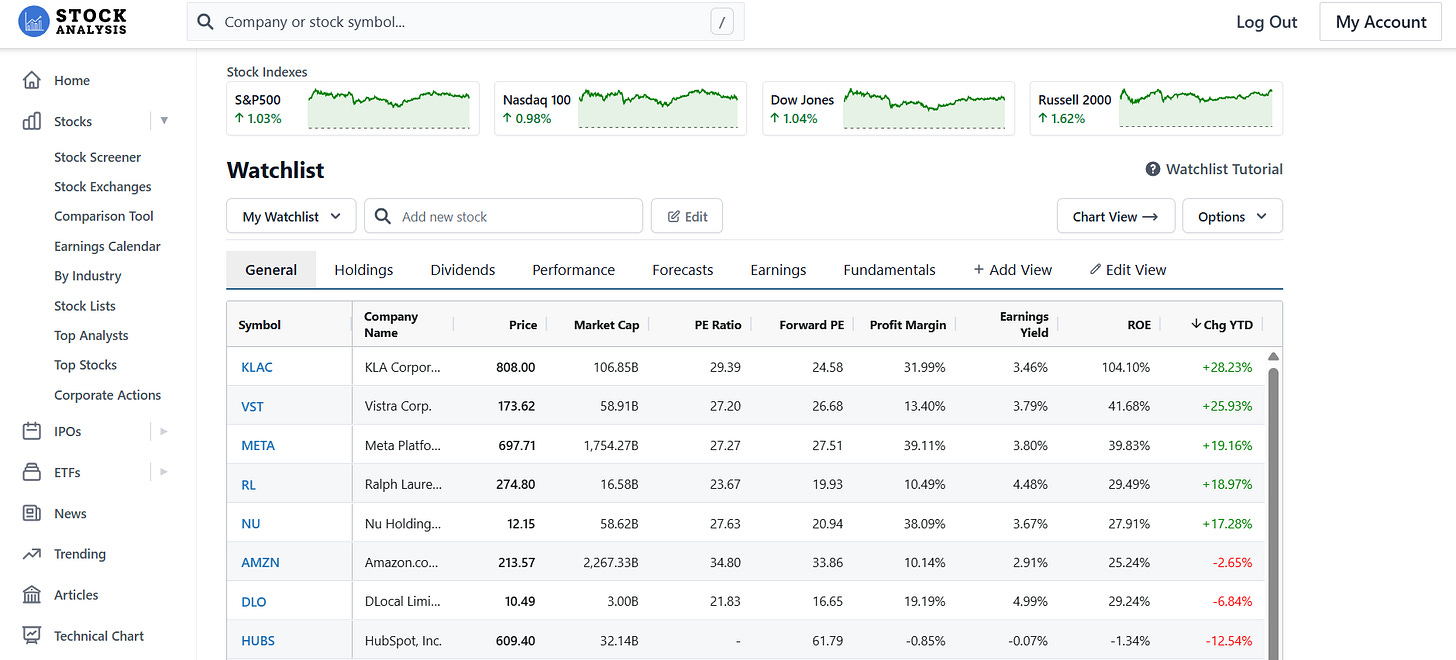Screen dimensions: 1456x660
Task: Open the By Industry sidebar link
Action: [87, 276]
